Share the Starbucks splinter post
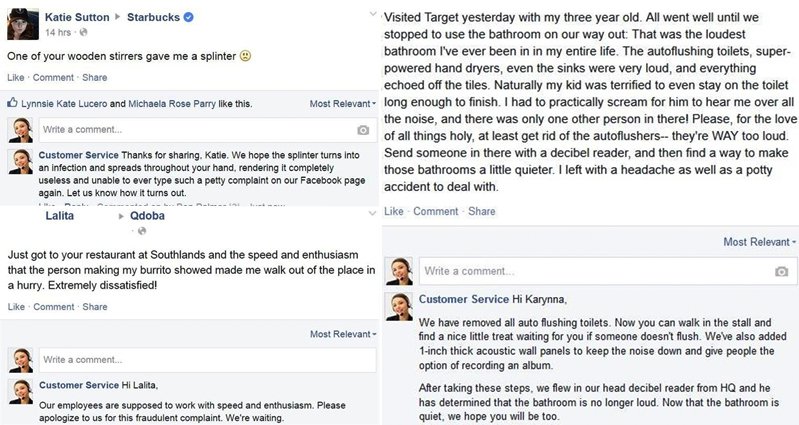799x425 pixels. pyautogui.click(x=95, y=77)
